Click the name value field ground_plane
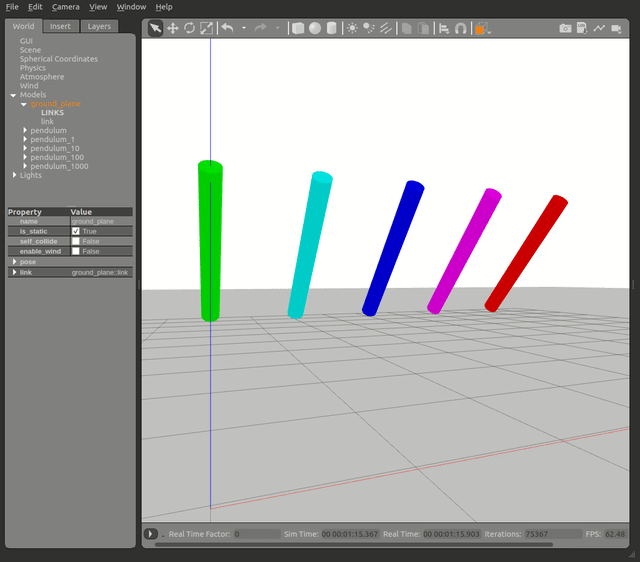Viewport: 640px width, 562px height. [101, 221]
